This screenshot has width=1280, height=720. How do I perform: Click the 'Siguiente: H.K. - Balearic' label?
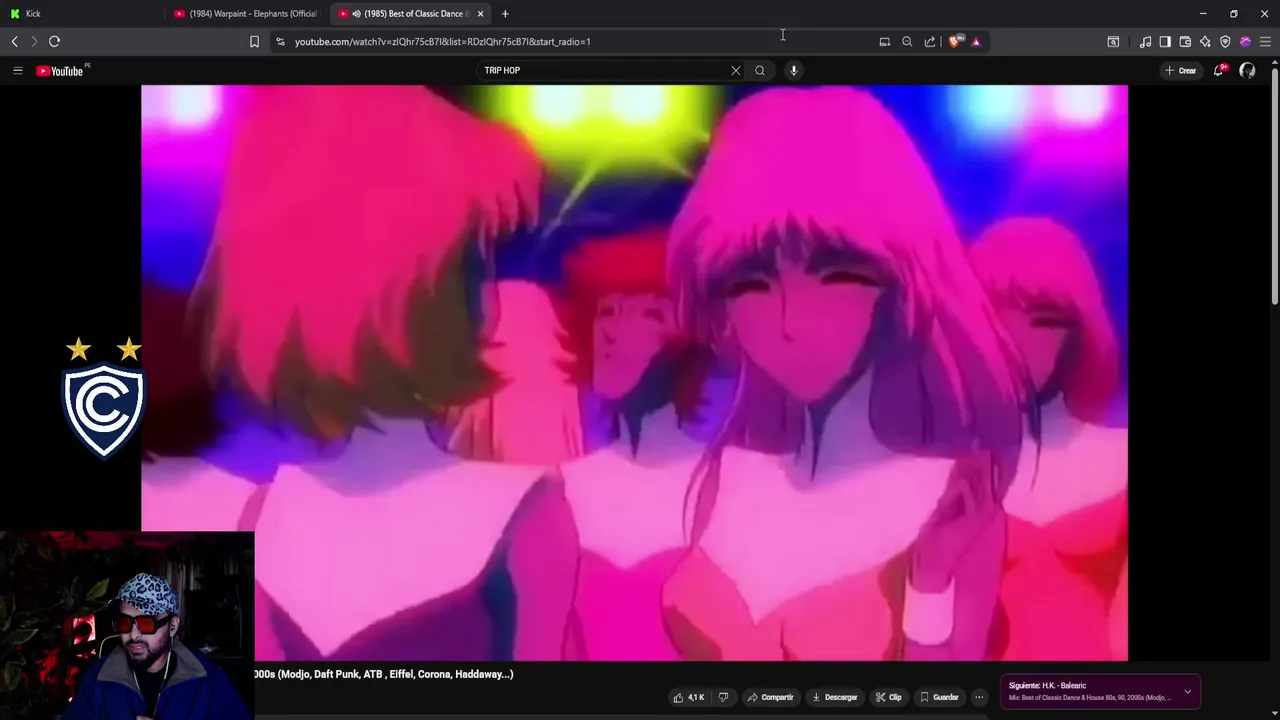pyautogui.click(x=1047, y=685)
